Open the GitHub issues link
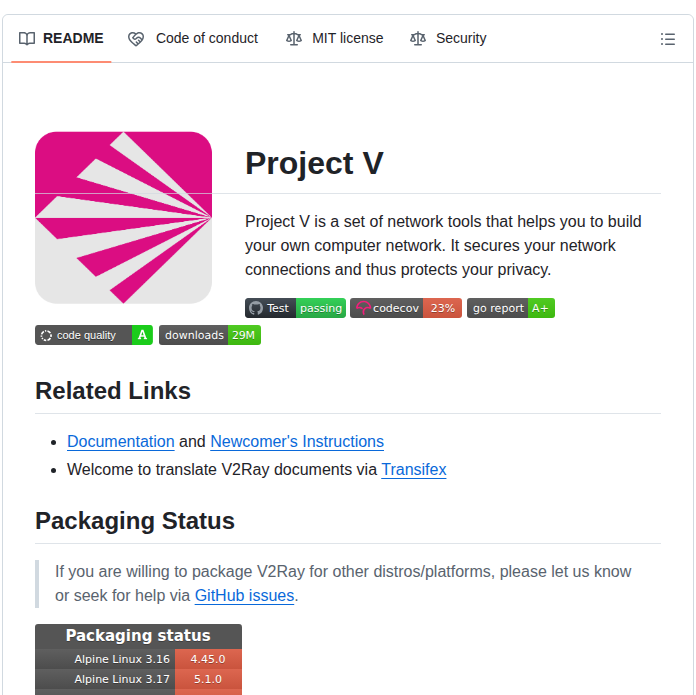 [244, 596]
